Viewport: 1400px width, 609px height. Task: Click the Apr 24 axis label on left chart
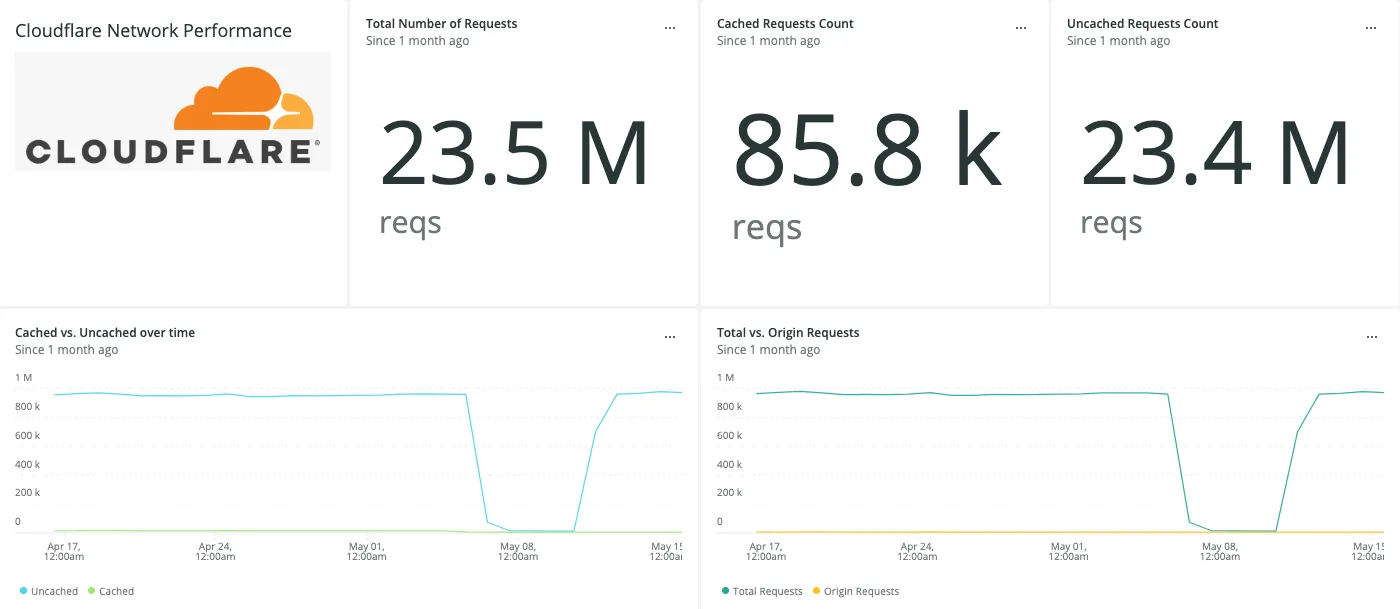pyautogui.click(x=215, y=550)
